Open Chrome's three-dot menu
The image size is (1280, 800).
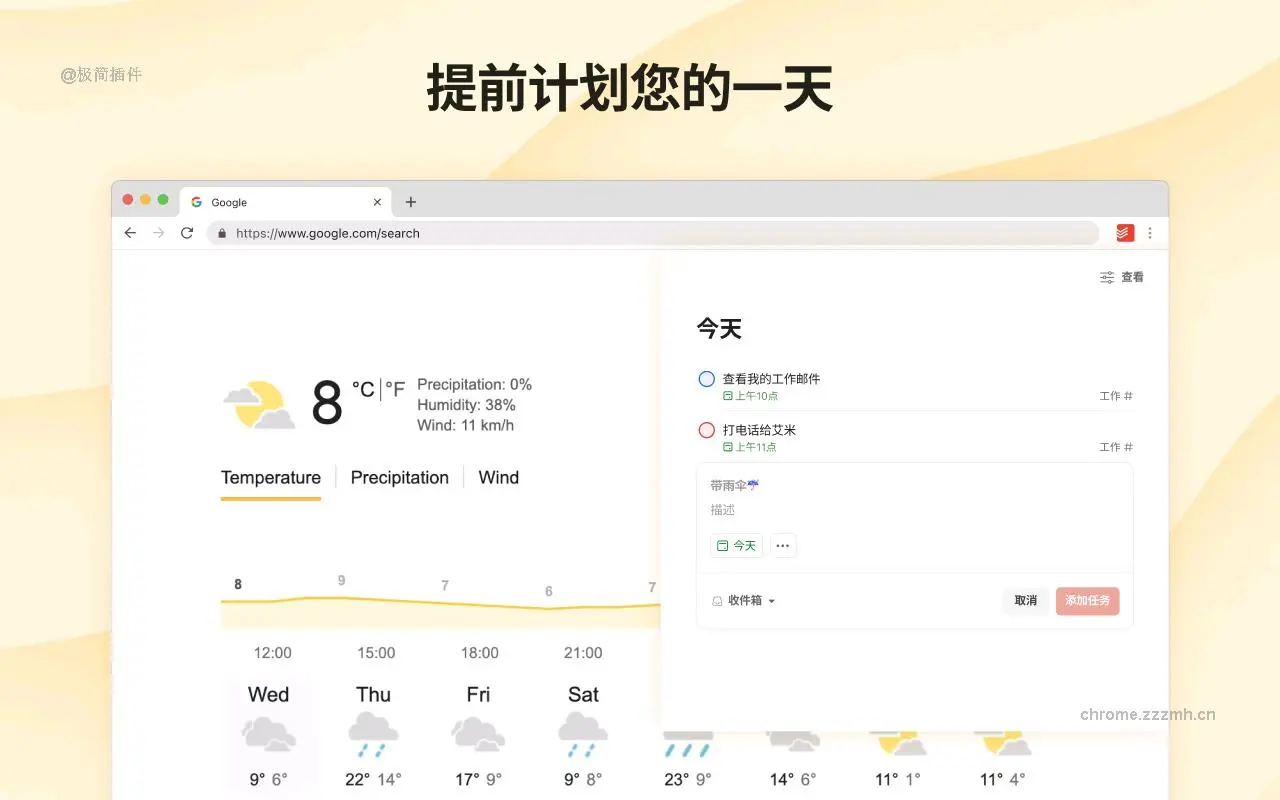click(x=1150, y=232)
